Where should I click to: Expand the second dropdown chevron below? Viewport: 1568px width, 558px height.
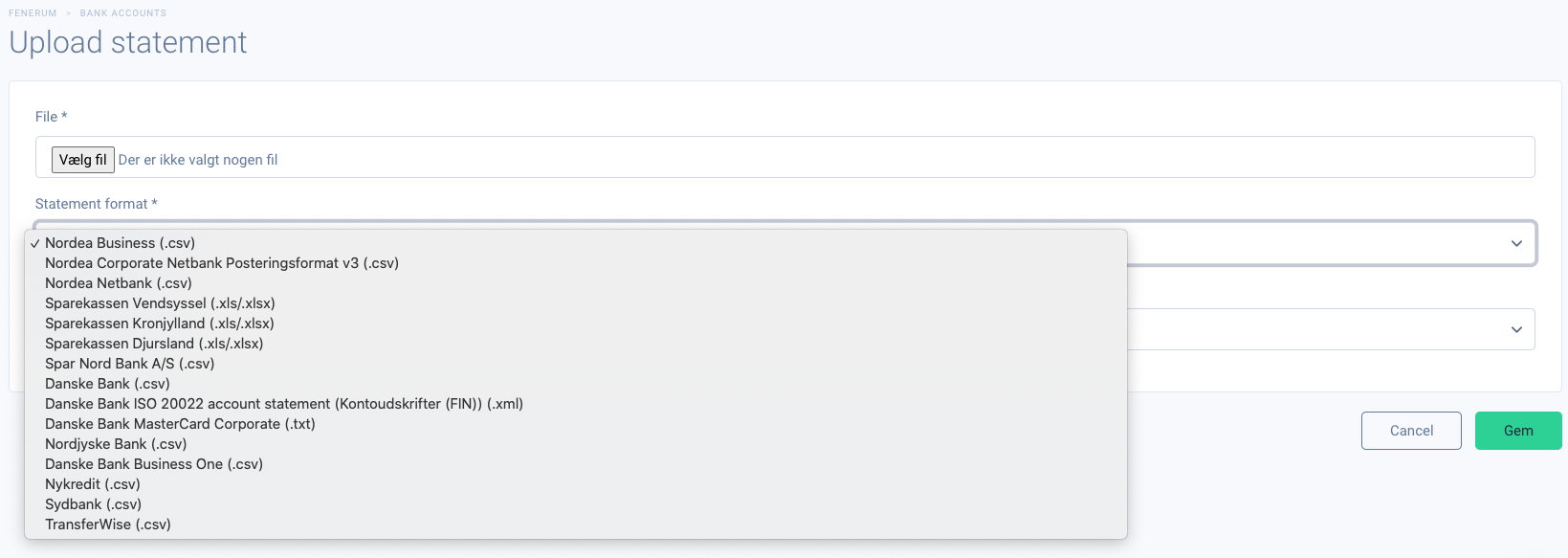point(1516,329)
